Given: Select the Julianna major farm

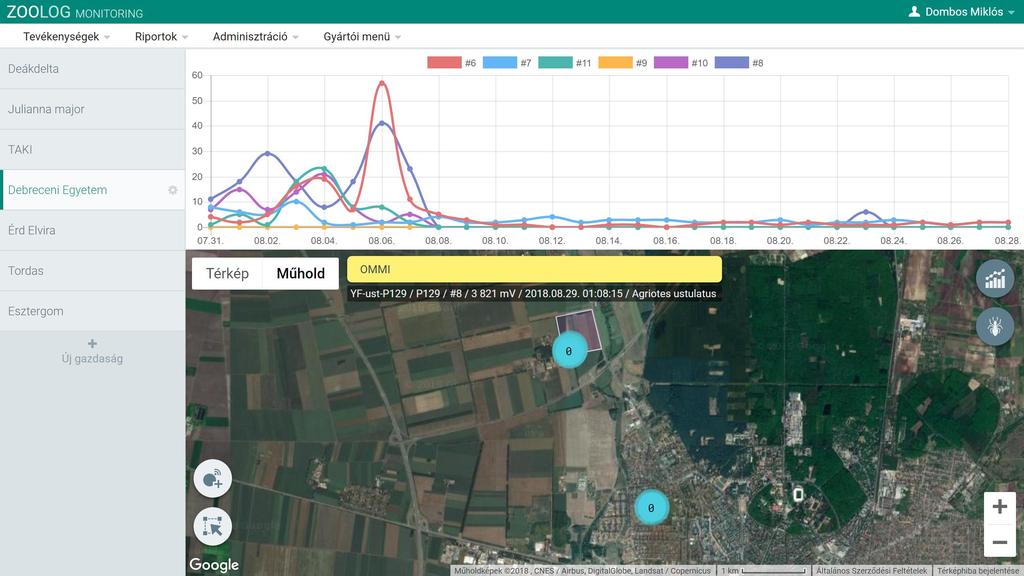Looking at the screenshot, I should click(93, 109).
